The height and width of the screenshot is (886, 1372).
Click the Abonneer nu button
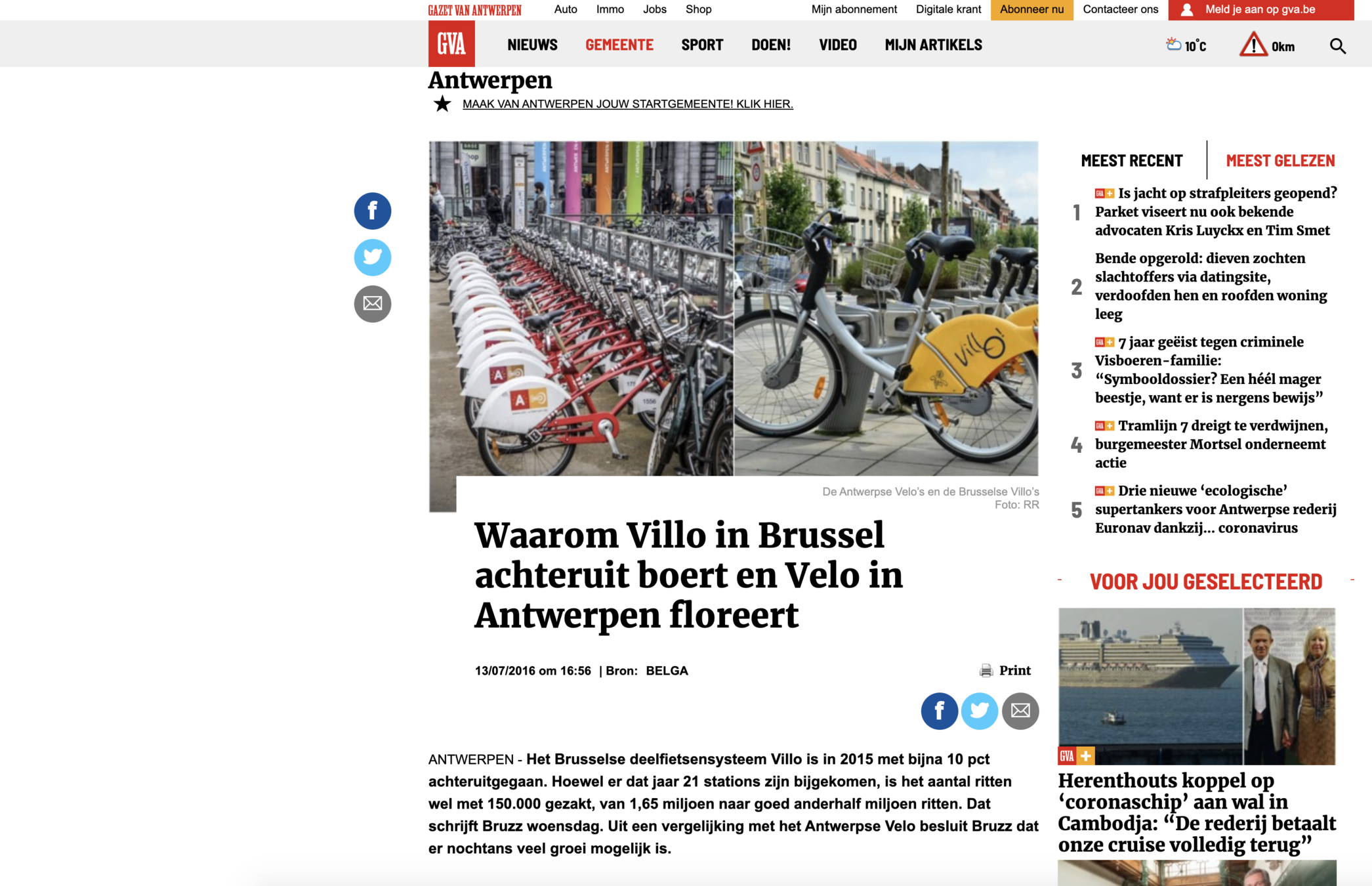1032,10
